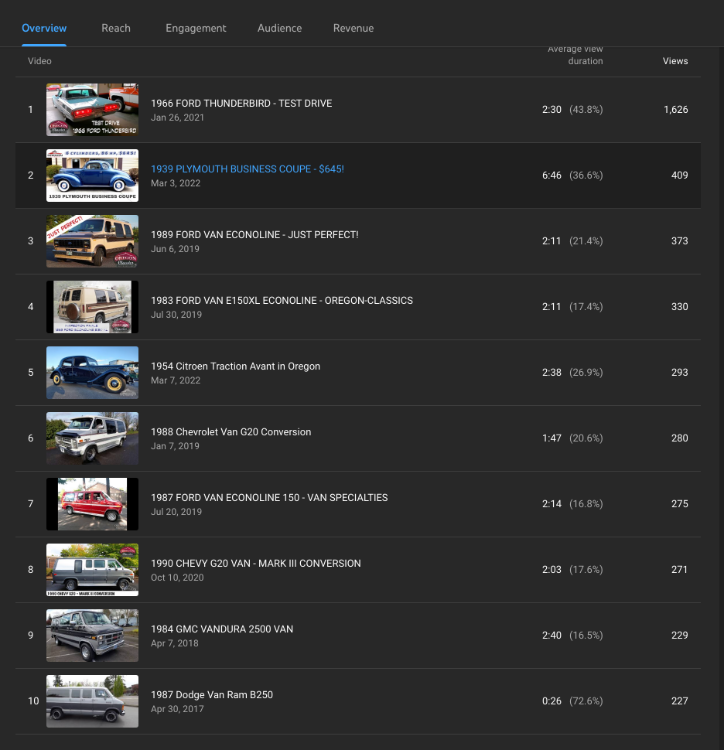Click the 1966 FORD THUNDERBIRD TEST DRIVE title
The height and width of the screenshot is (750, 724).
pyautogui.click(x=241, y=103)
